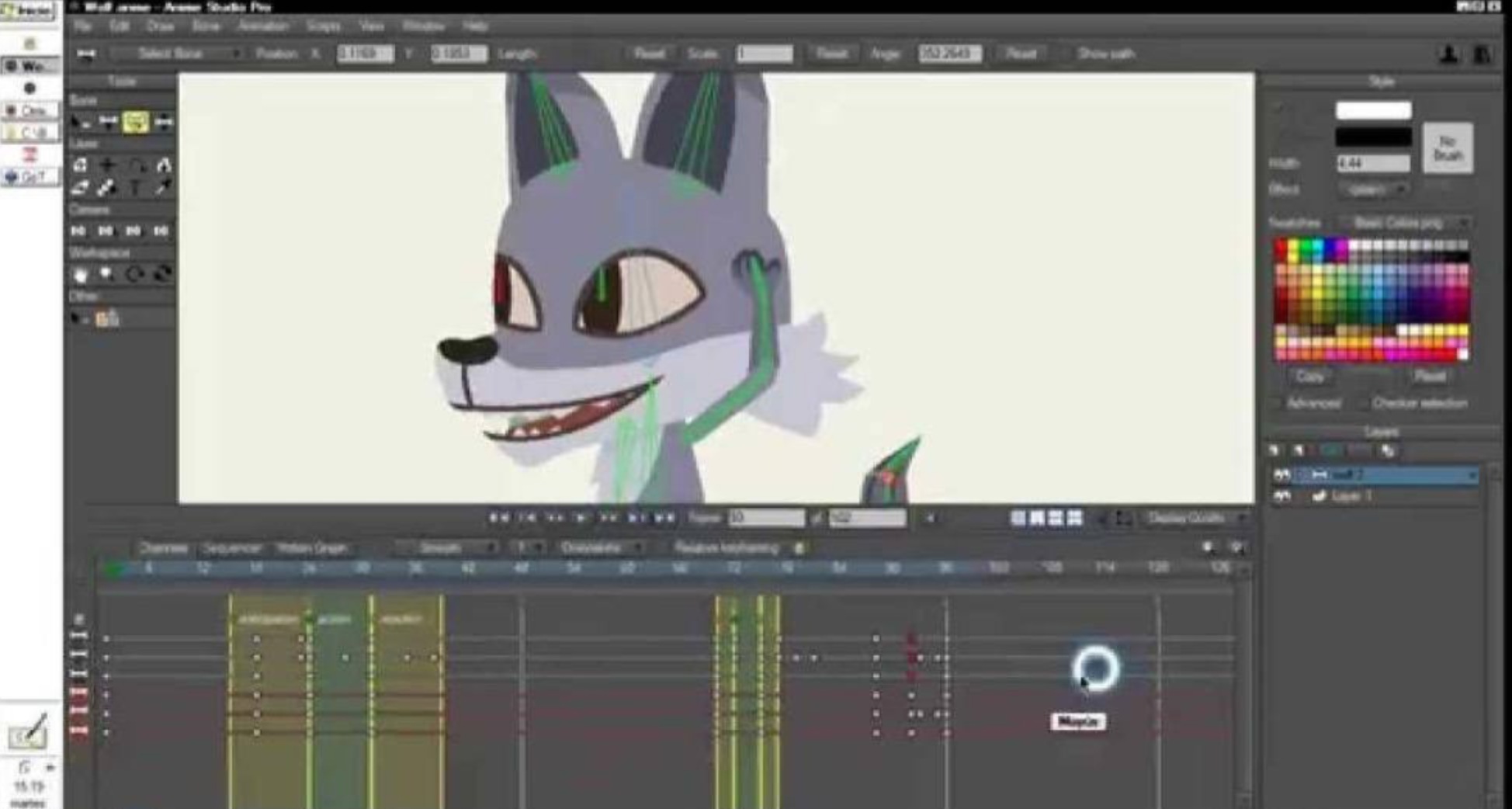Click the Position X input field

tap(366, 54)
